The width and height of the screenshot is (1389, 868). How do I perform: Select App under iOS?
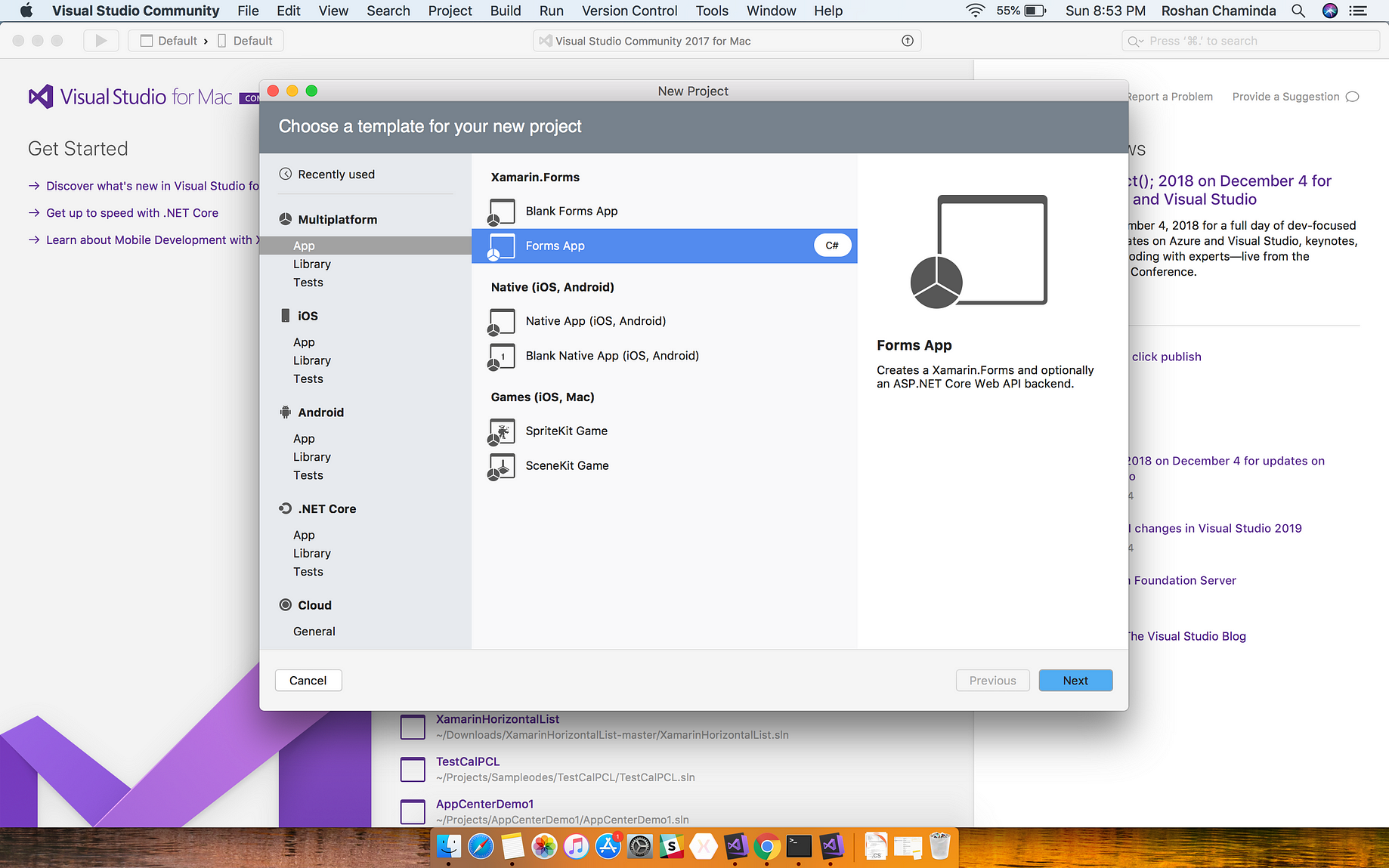304,342
